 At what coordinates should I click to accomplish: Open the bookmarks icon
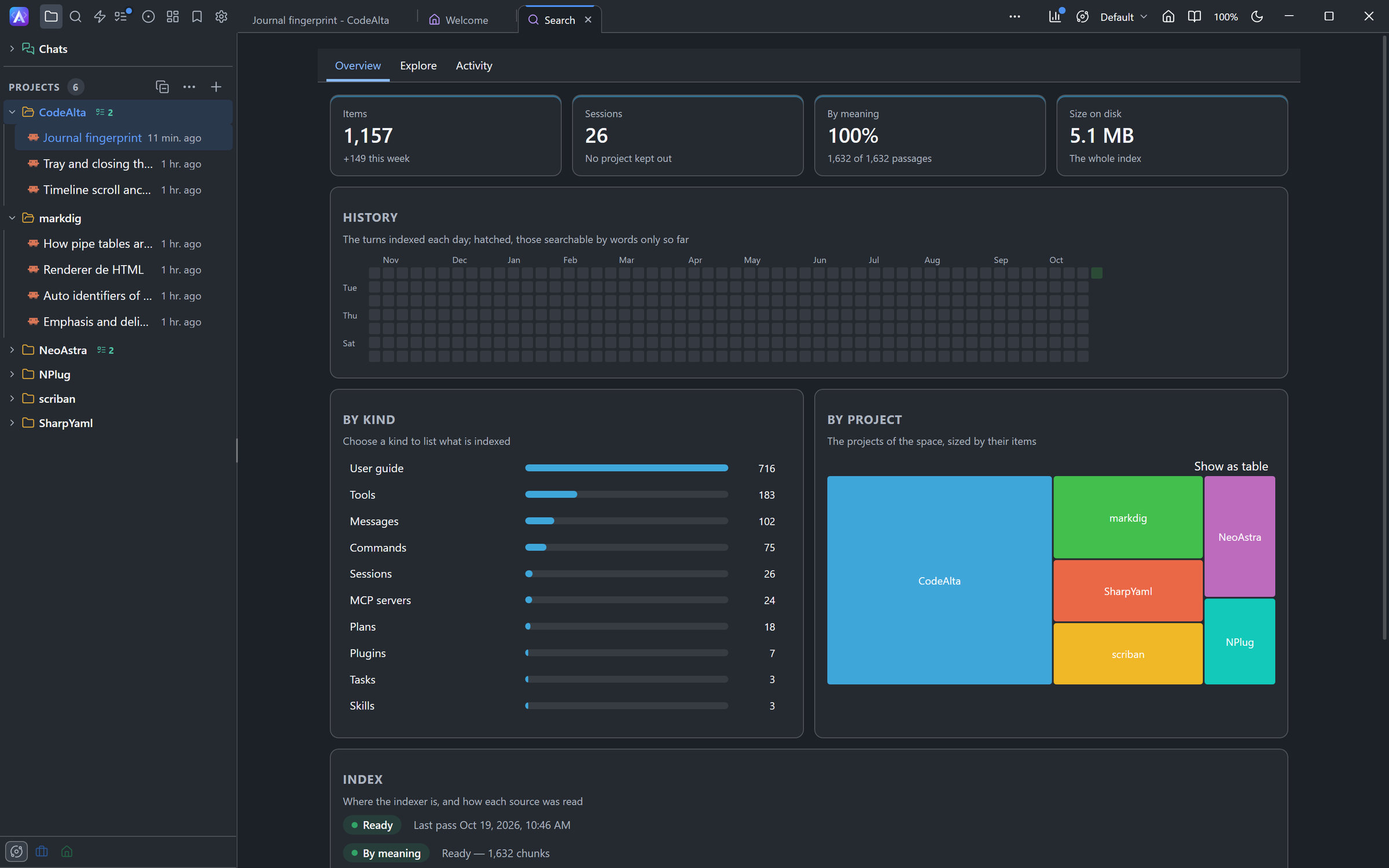[197, 17]
